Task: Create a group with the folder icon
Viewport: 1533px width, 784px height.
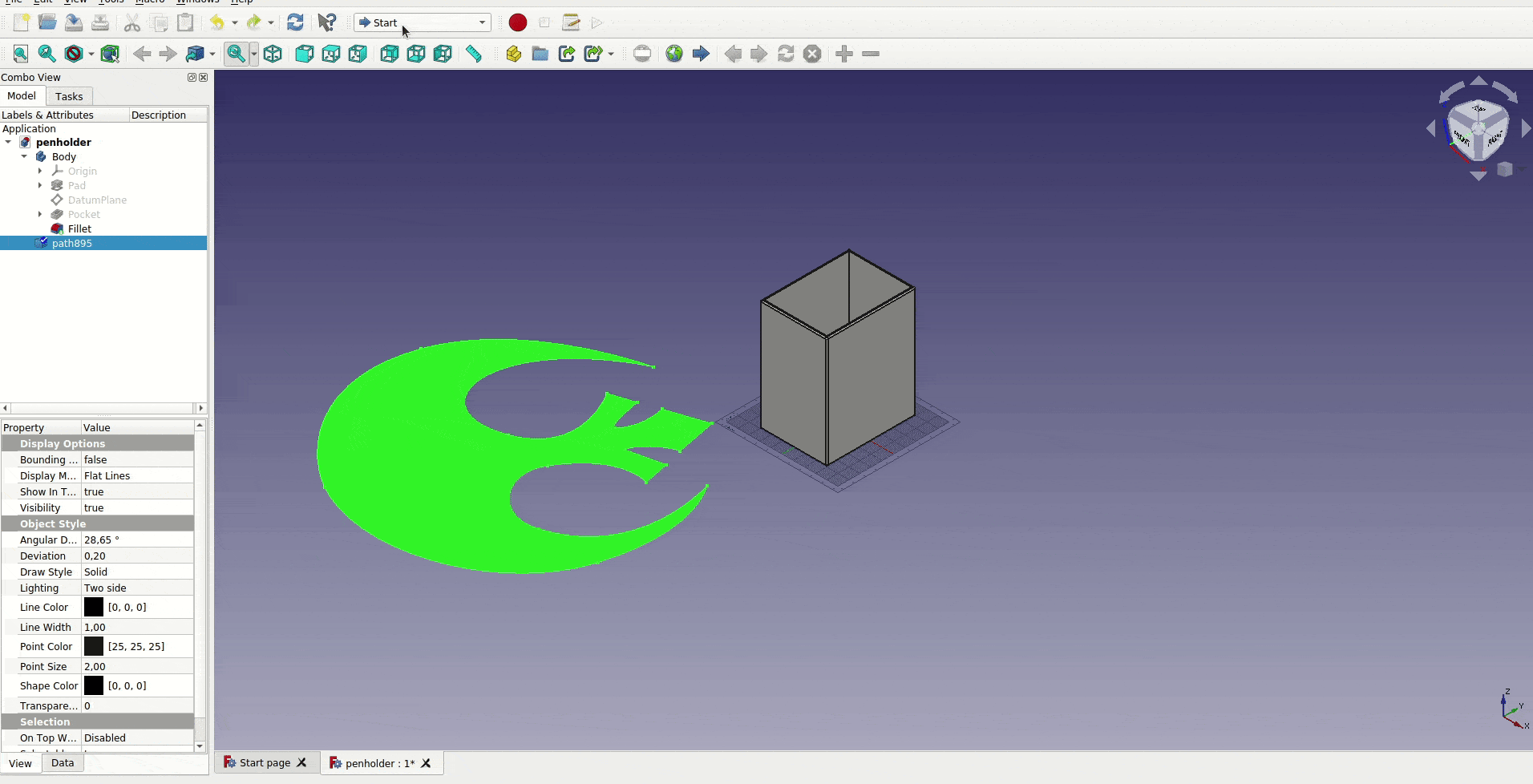Action: [540, 54]
